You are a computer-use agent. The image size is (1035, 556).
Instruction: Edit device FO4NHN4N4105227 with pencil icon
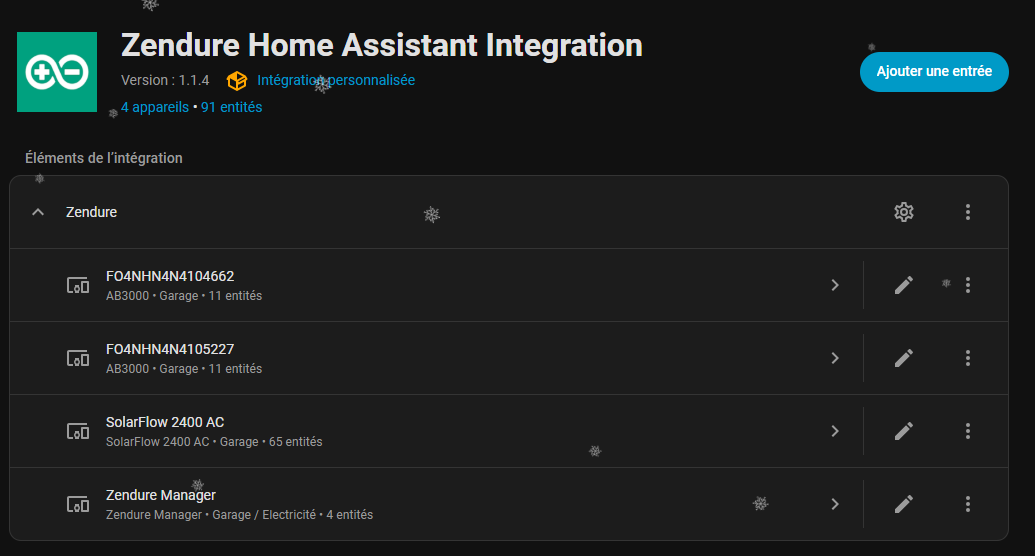(904, 358)
